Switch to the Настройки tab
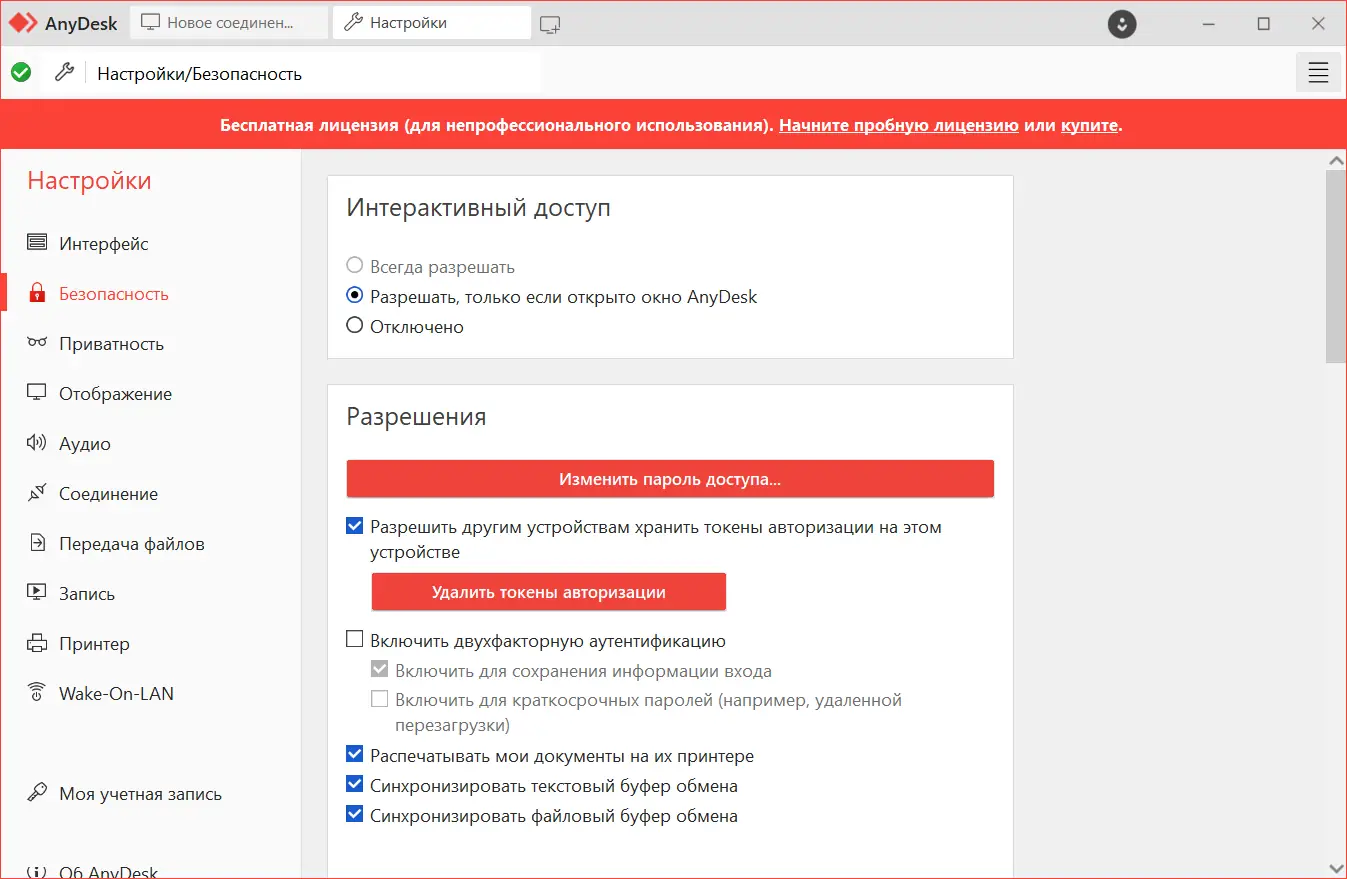 tap(430, 22)
